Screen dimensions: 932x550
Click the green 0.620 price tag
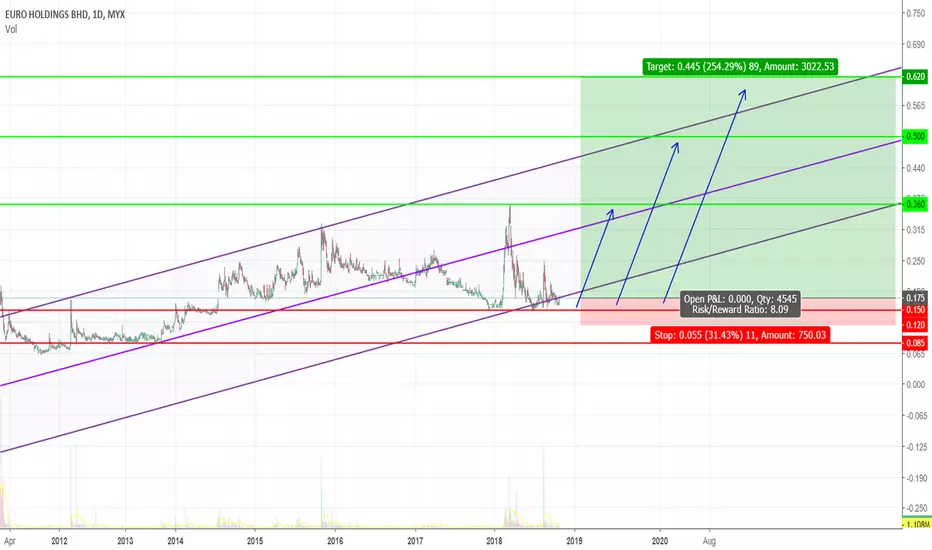[915, 77]
